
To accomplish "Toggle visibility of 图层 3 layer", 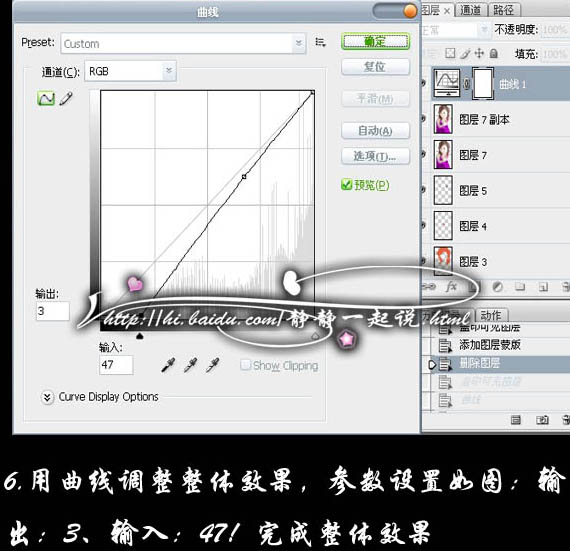I will (x=424, y=261).
